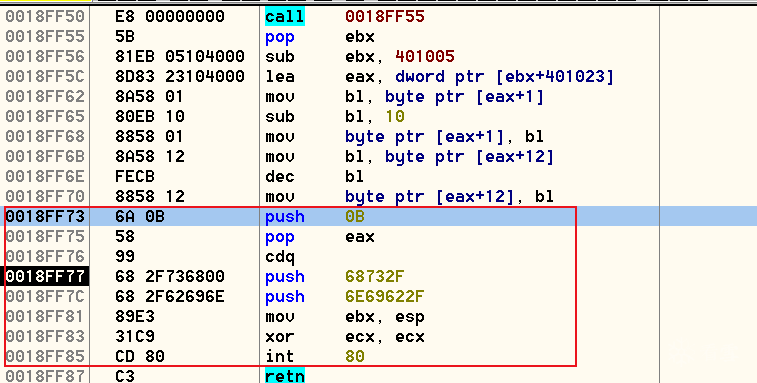757x383 pixels.
Task: Click hex bytes 'CD 80'
Action: pos(140,356)
